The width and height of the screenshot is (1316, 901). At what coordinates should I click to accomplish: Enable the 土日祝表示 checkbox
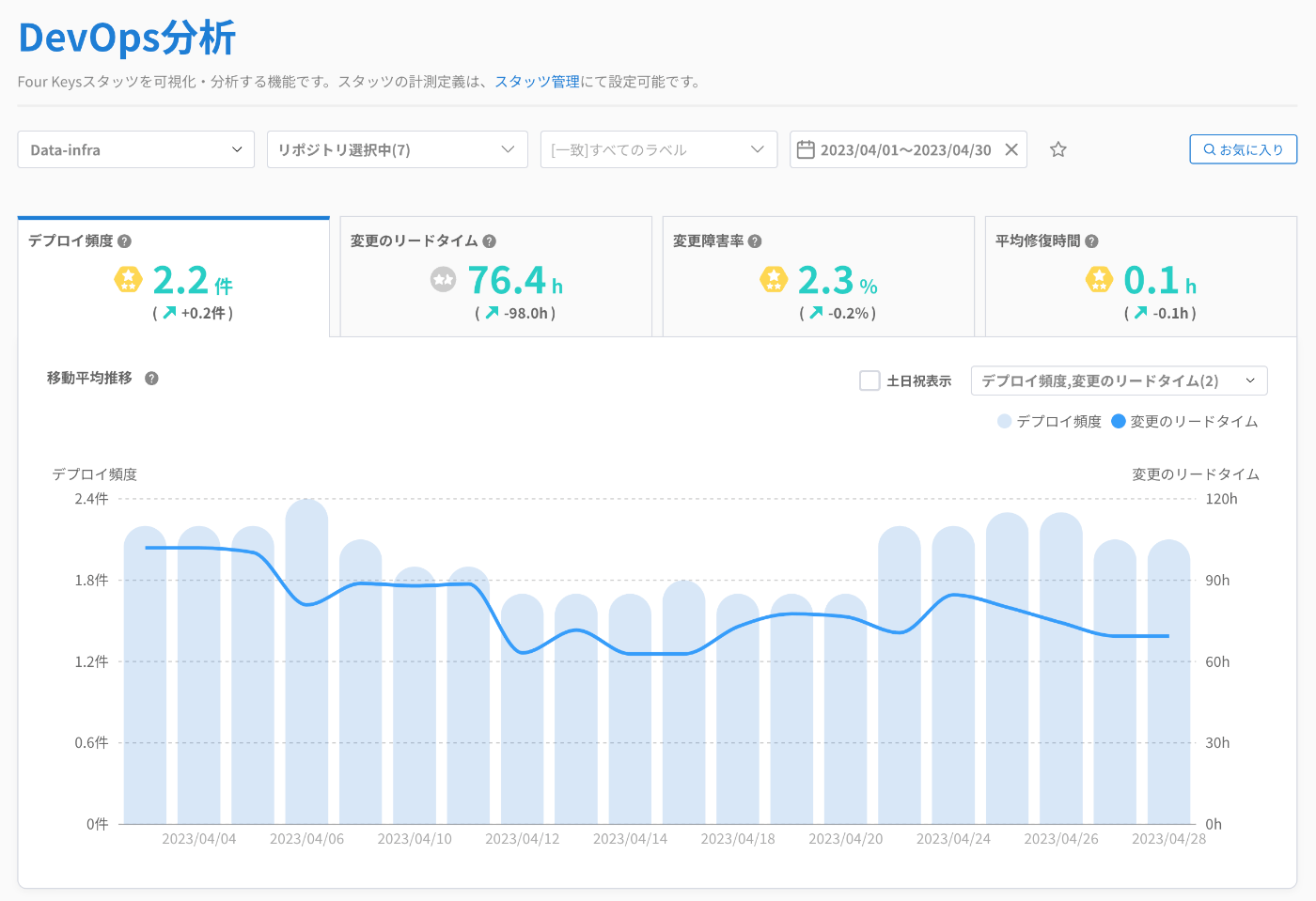869,381
